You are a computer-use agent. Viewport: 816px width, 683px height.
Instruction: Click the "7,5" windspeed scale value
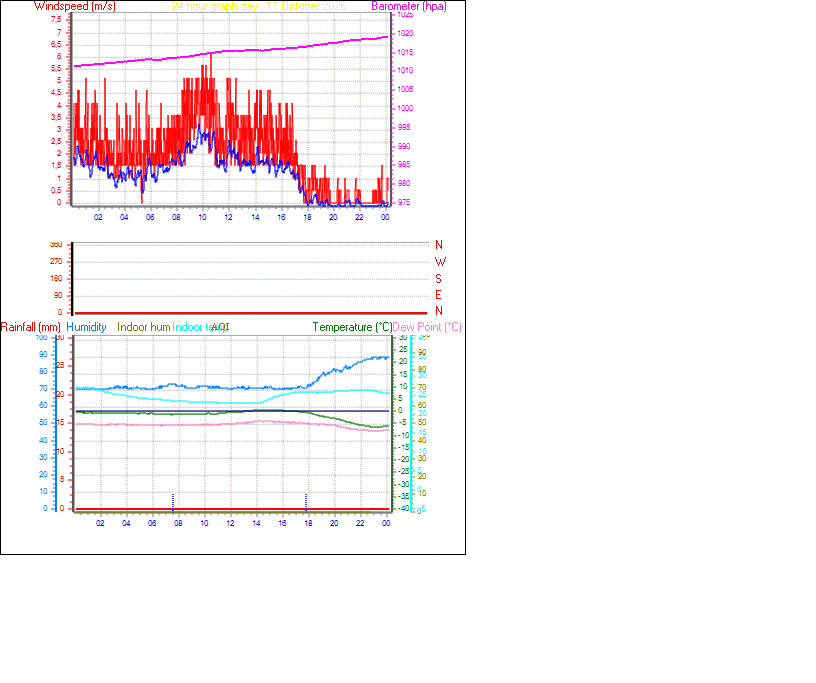point(56,19)
